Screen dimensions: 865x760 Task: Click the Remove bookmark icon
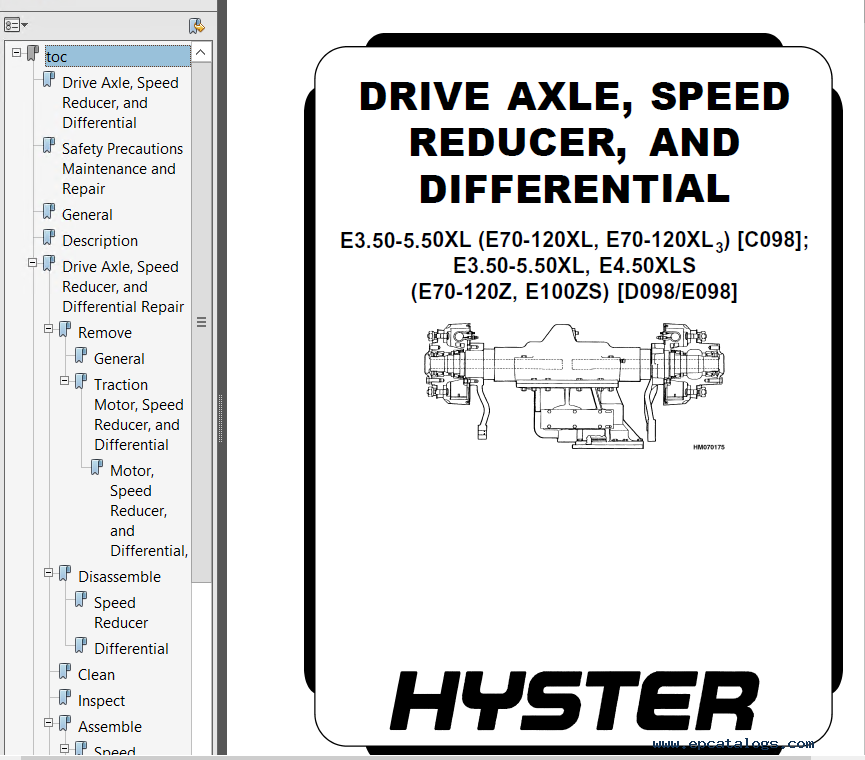point(65,330)
